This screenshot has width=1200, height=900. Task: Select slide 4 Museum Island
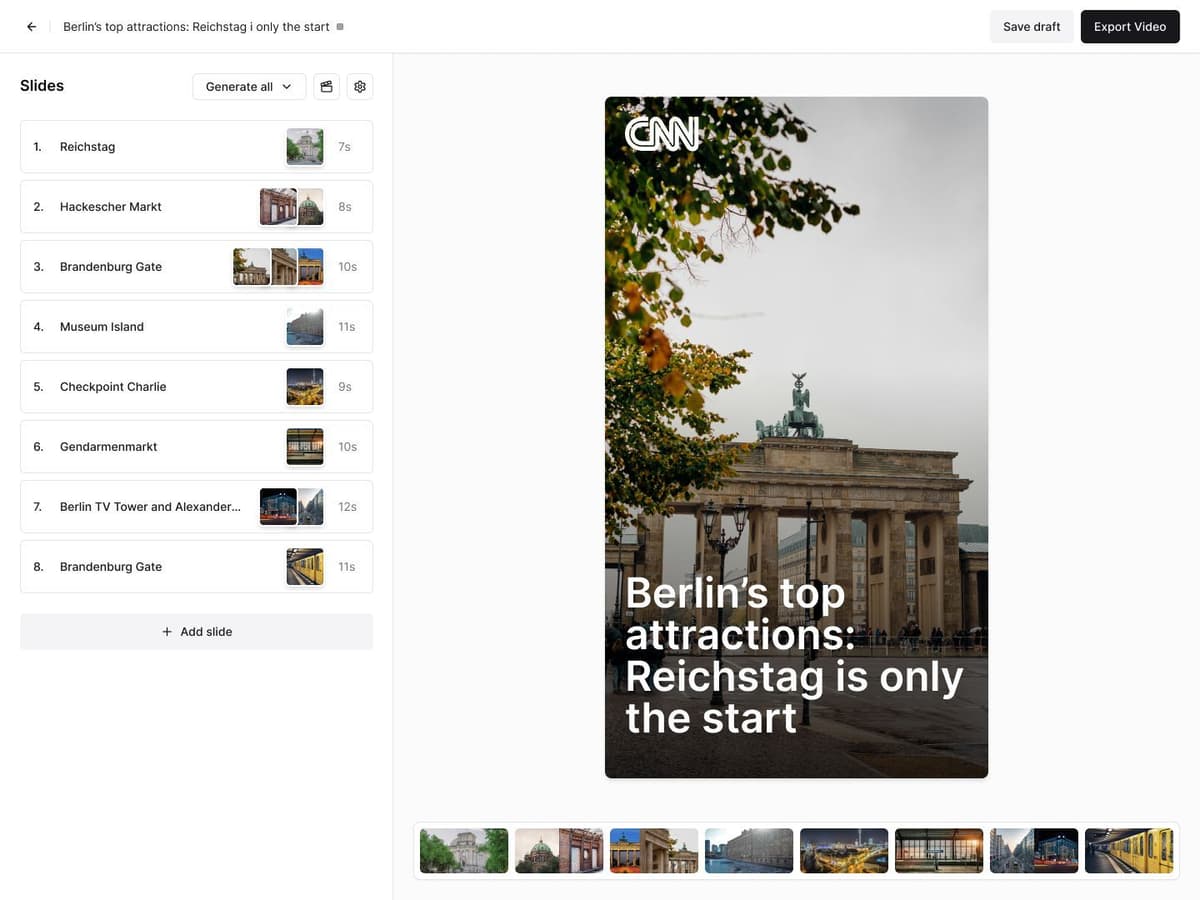point(196,327)
